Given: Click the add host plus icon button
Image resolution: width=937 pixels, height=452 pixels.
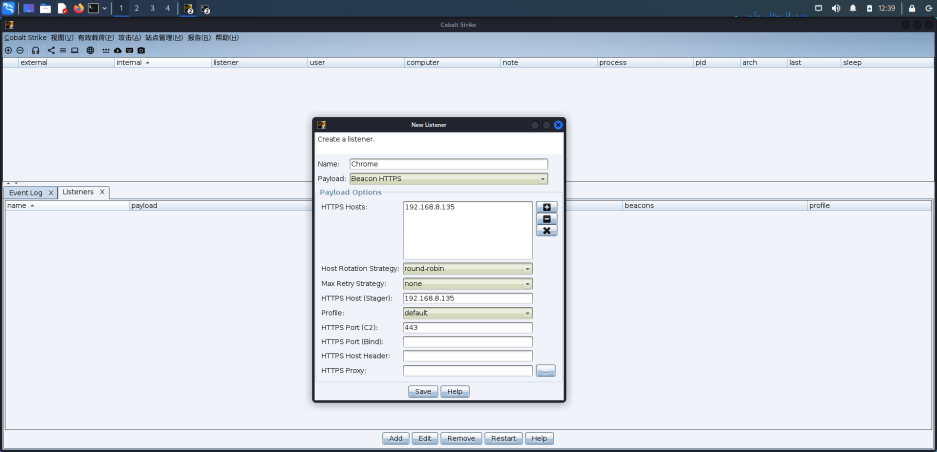Looking at the screenshot, I should tap(546, 207).
